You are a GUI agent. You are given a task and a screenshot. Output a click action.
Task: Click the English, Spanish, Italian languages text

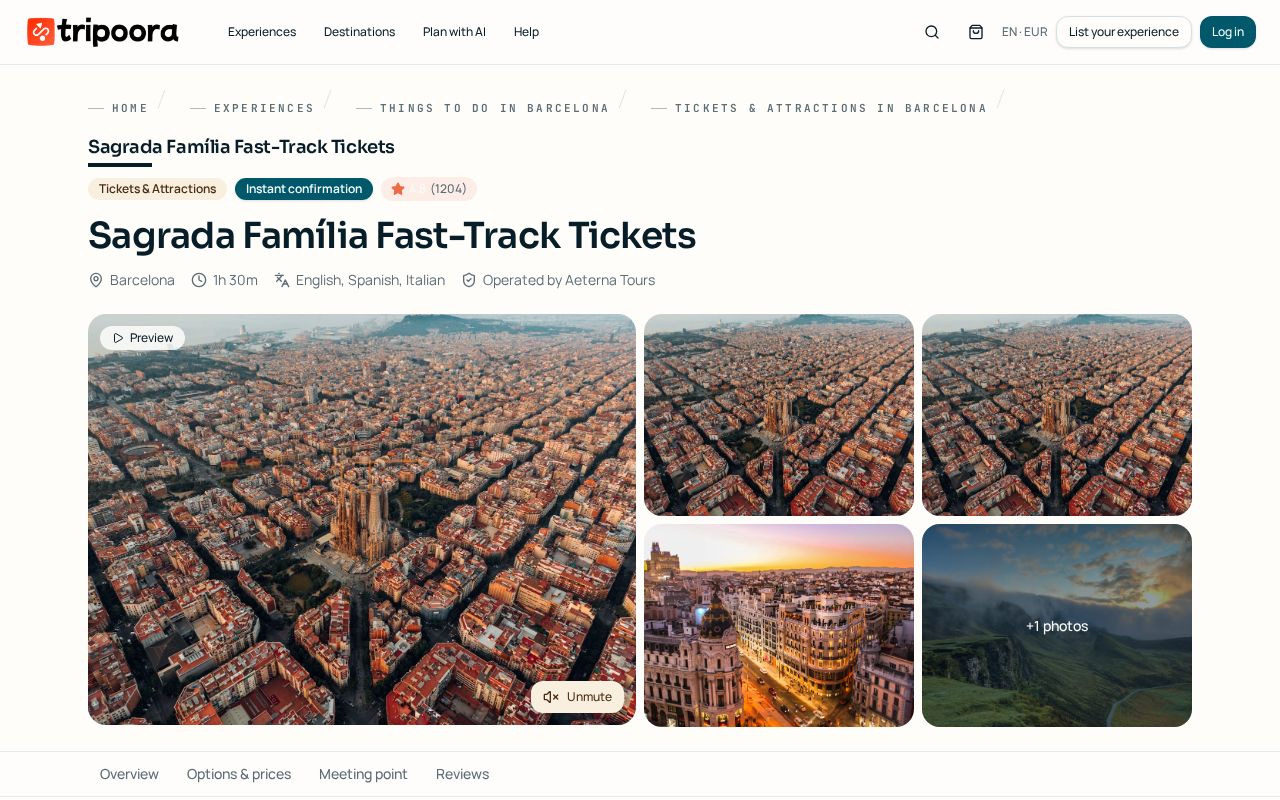(370, 280)
